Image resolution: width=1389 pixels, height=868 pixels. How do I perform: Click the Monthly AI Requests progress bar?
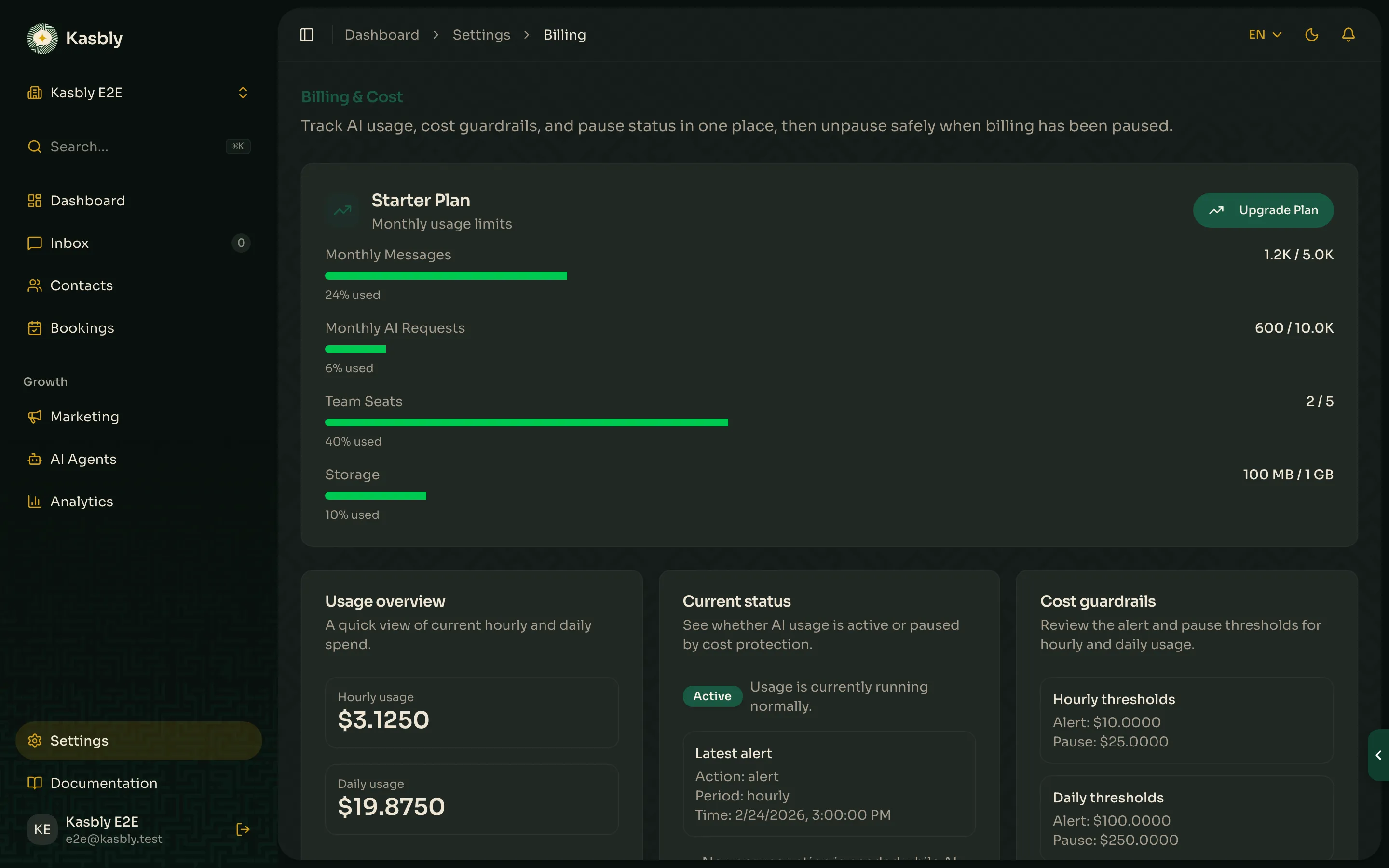pos(830,349)
